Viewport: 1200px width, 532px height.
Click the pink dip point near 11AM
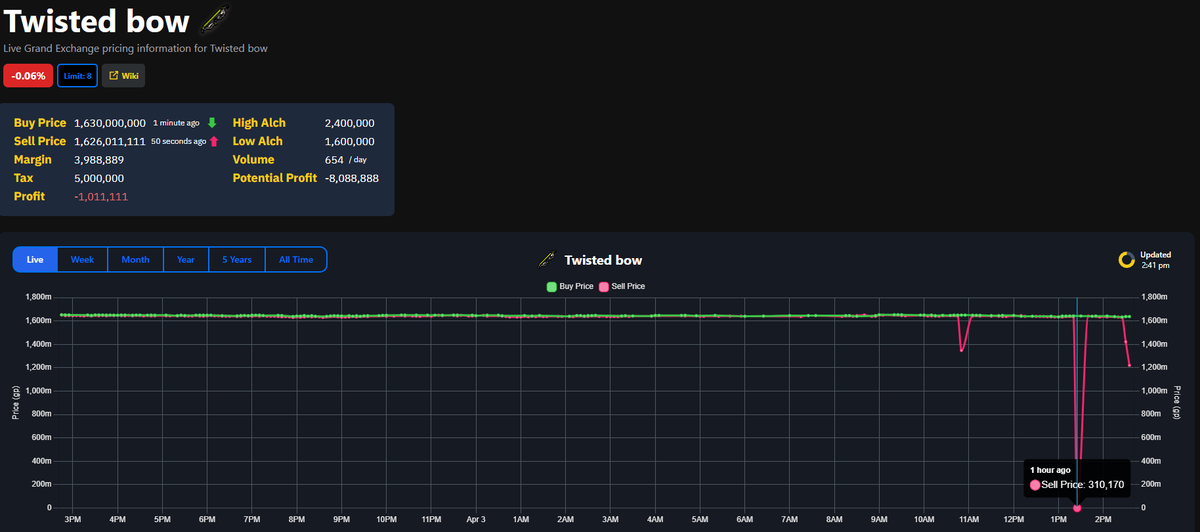(961, 350)
